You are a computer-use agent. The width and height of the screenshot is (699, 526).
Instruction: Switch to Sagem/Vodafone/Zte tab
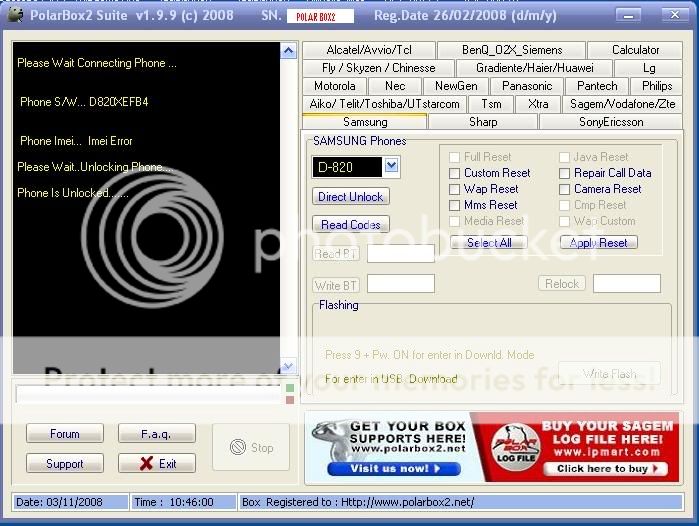click(x=622, y=104)
